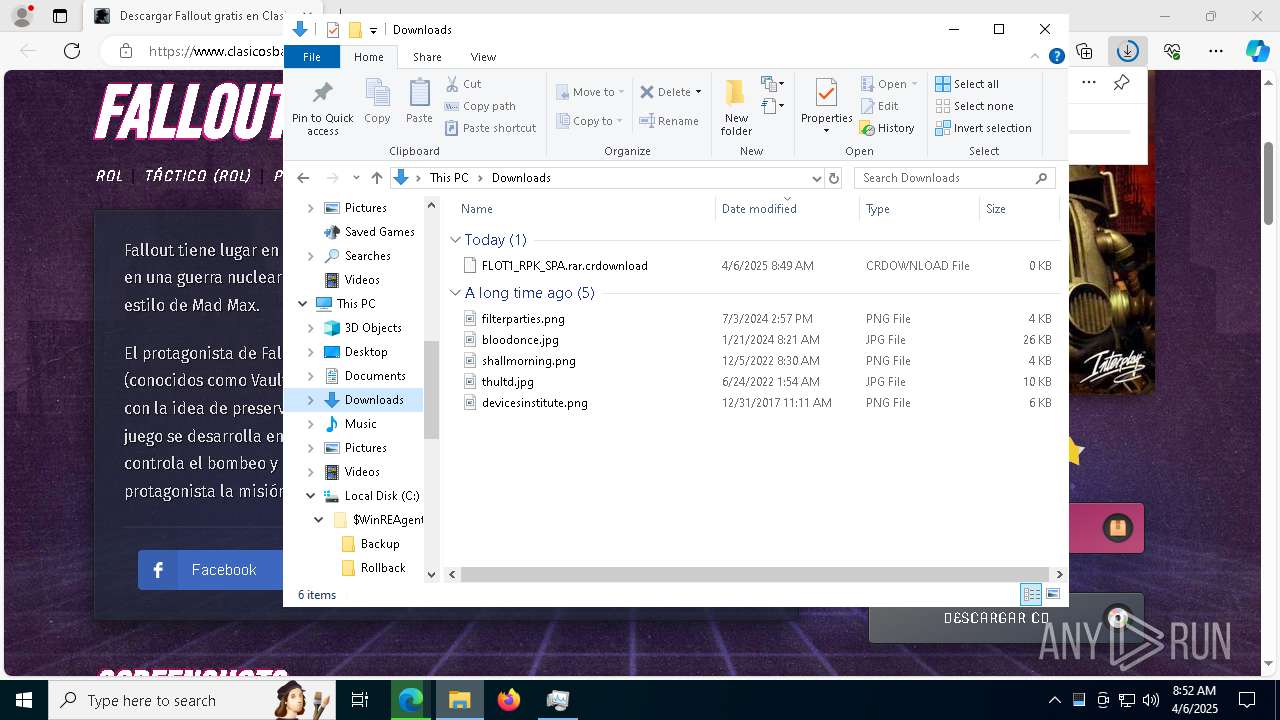Open Windows Start menu
The image size is (1280, 720).
point(24,700)
